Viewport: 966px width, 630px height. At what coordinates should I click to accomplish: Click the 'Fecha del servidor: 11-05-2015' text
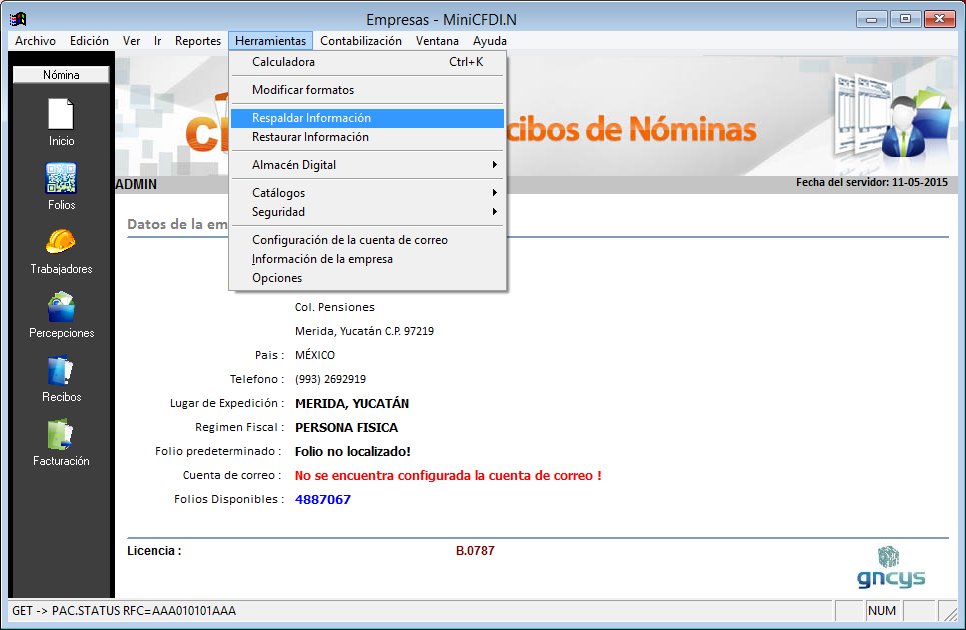872,182
